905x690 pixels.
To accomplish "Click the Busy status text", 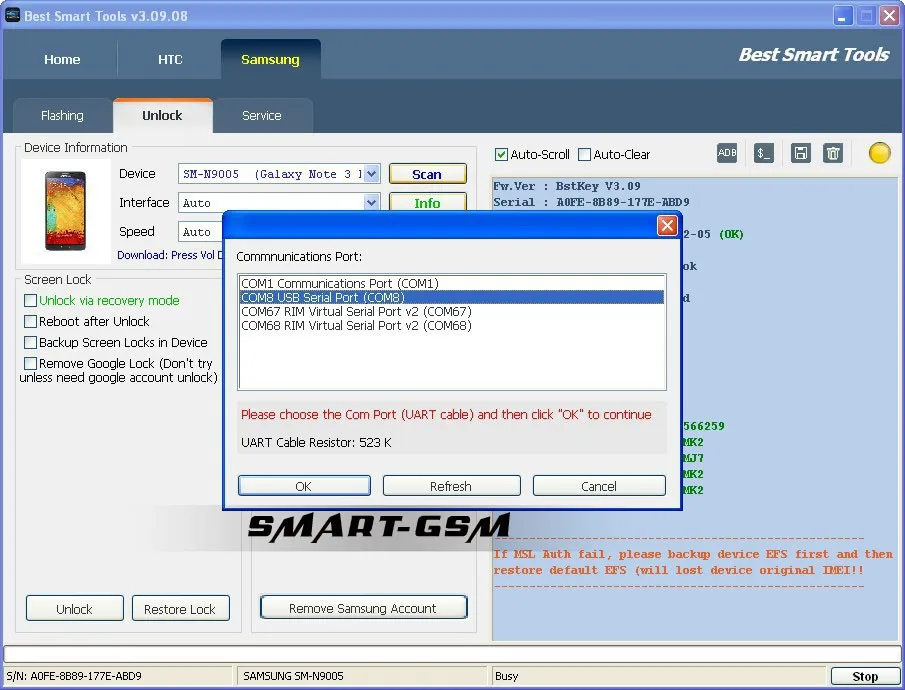I will pyautogui.click(x=507, y=676).
